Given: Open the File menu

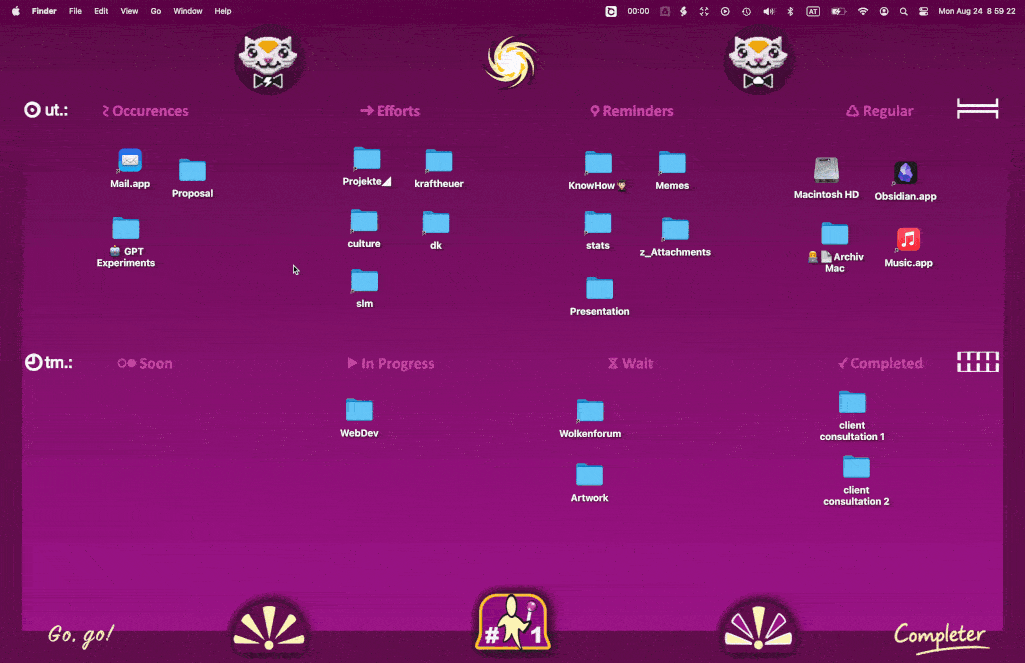Looking at the screenshot, I should pos(75,11).
